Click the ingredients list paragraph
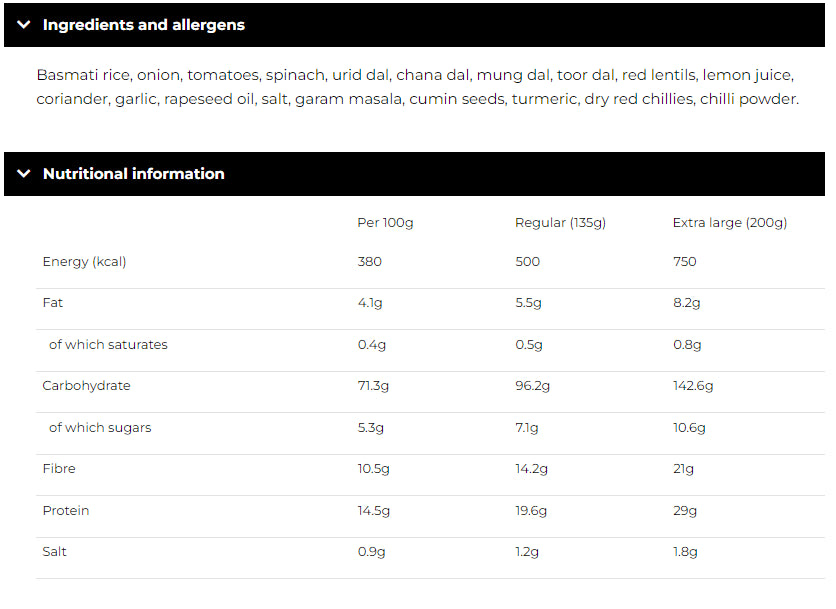The image size is (836, 609). [417, 87]
